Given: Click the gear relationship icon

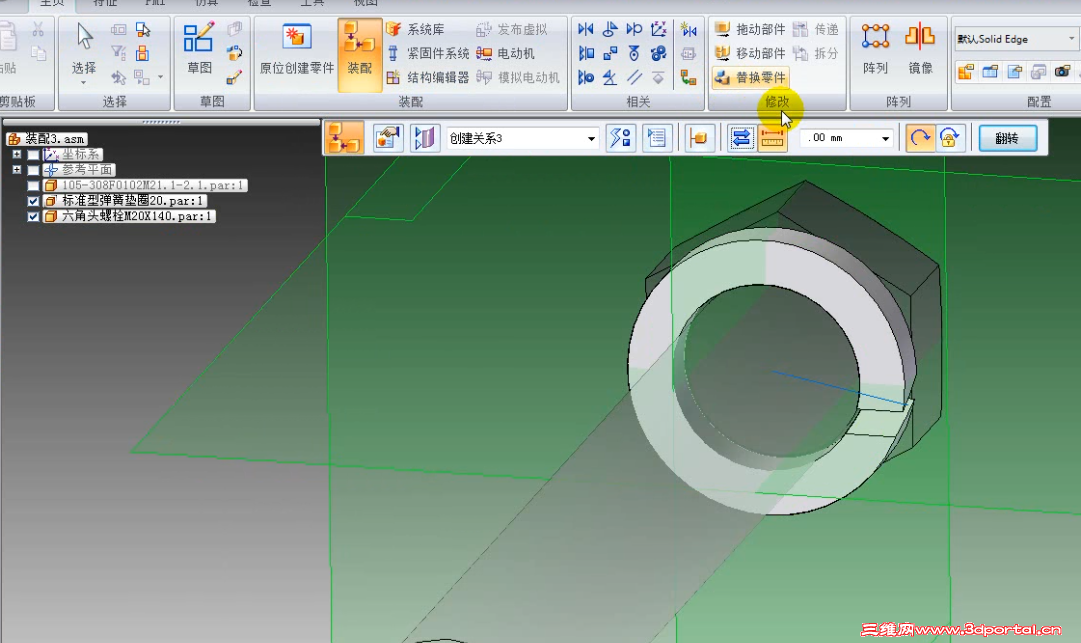Looking at the screenshot, I should [658, 53].
